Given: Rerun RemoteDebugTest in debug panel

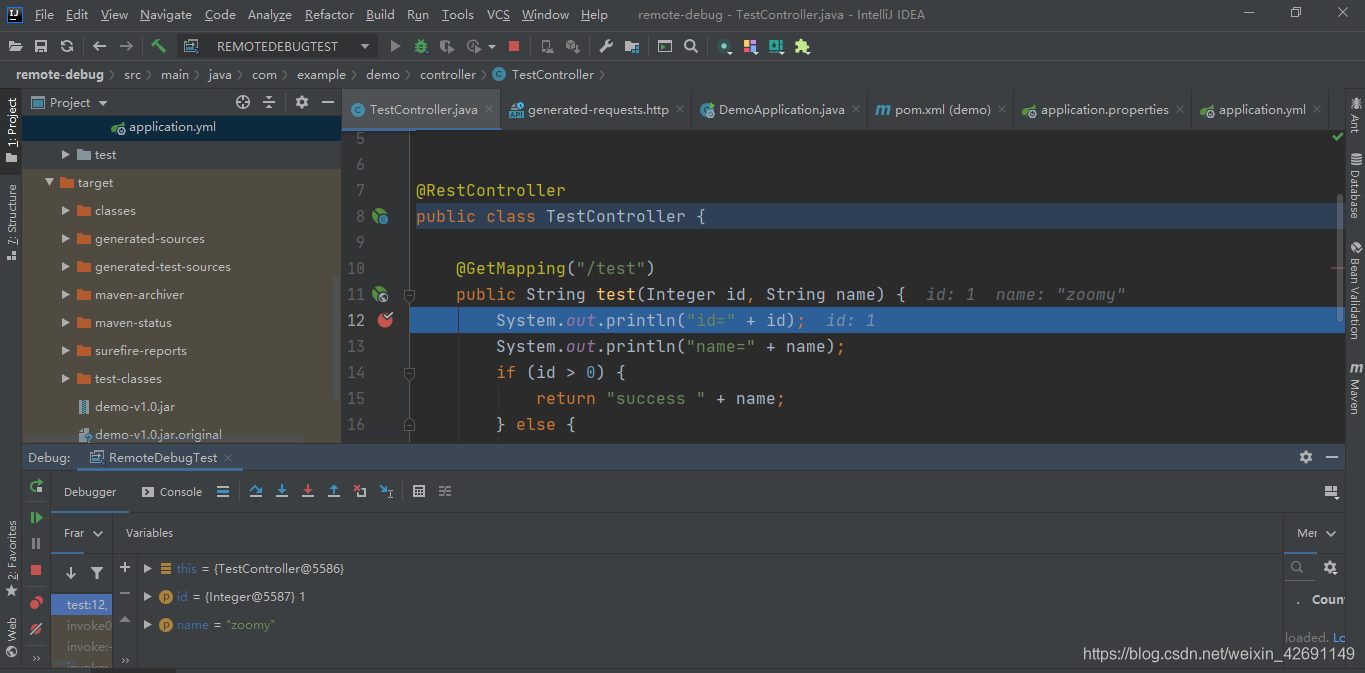Looking at the screenshot, I should pos(37,487).
